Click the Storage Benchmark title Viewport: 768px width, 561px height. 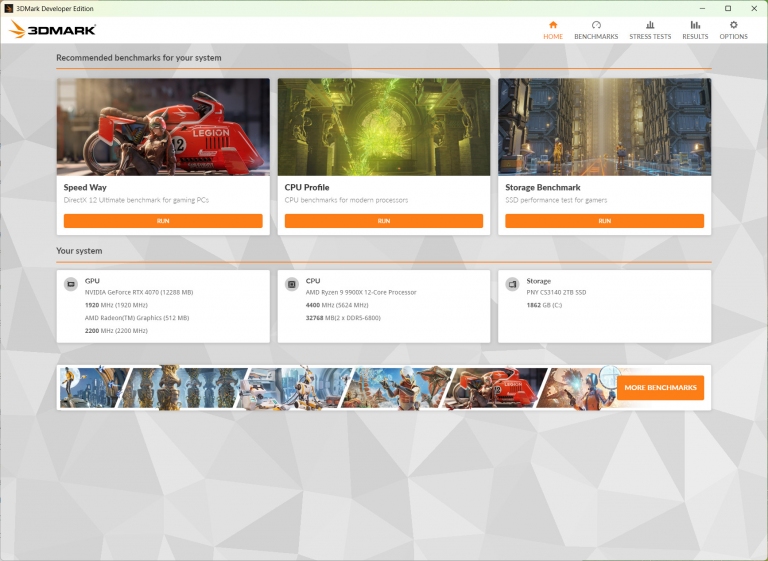543,188
